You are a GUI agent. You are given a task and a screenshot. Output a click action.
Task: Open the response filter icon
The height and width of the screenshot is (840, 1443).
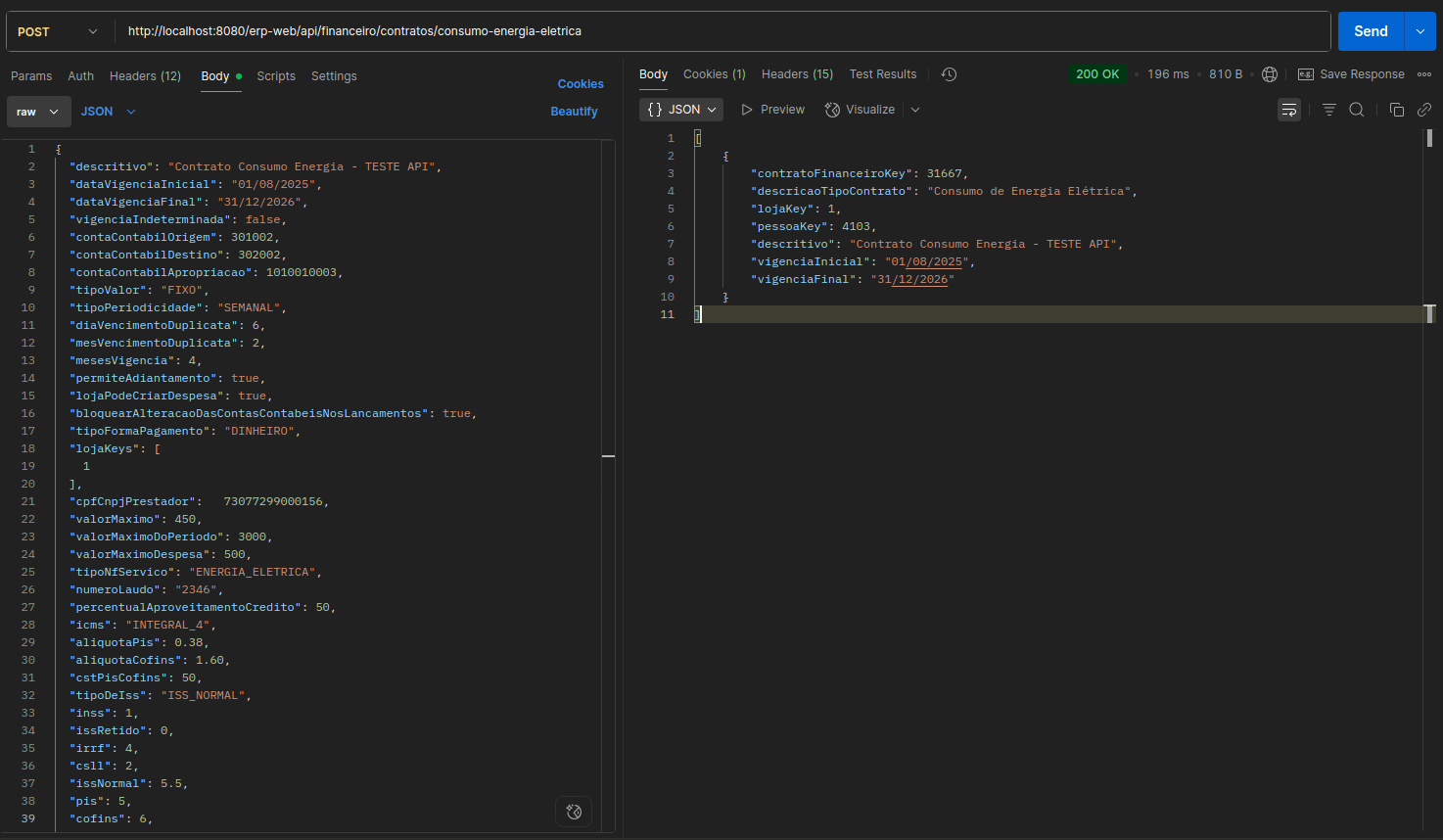pyautogui.click(x=1328, y=110)
